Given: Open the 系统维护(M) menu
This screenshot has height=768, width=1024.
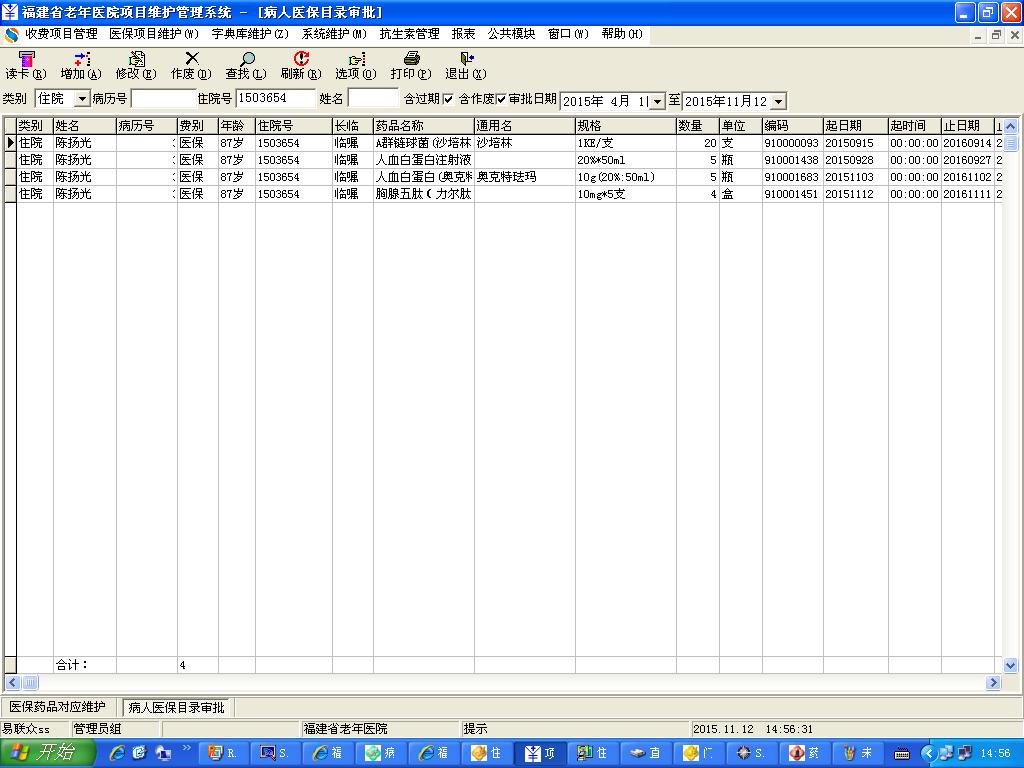Looking at the screenshot, I should click(x=334, y=34).
